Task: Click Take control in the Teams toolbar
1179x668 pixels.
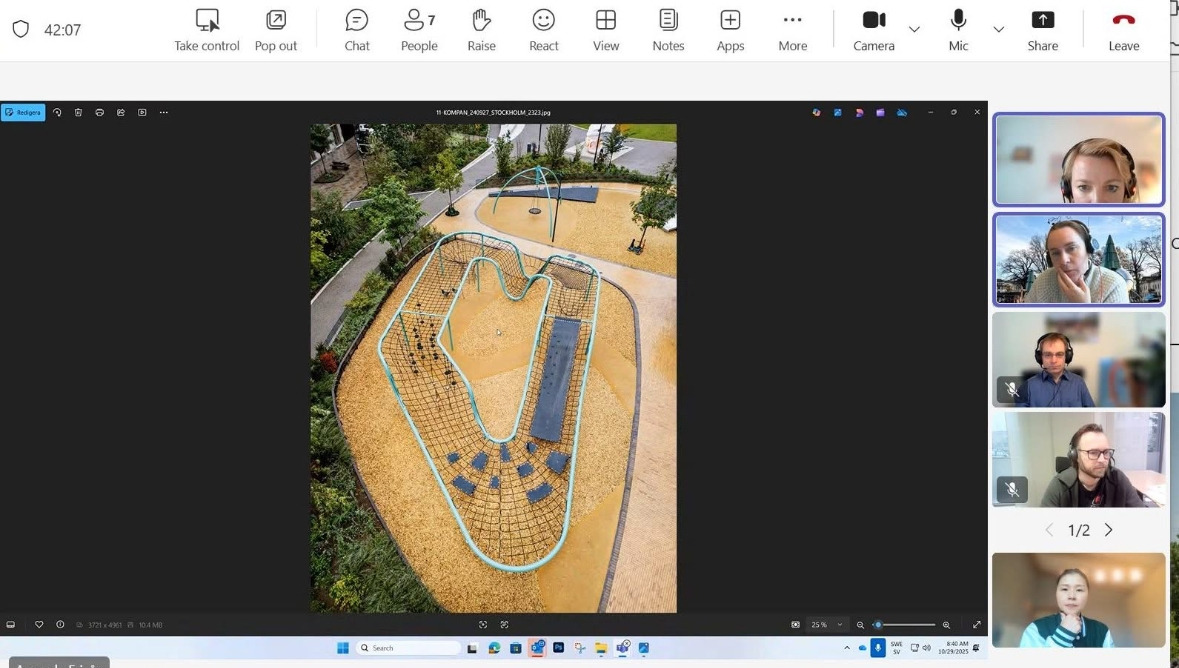Action: click(207, 30)
